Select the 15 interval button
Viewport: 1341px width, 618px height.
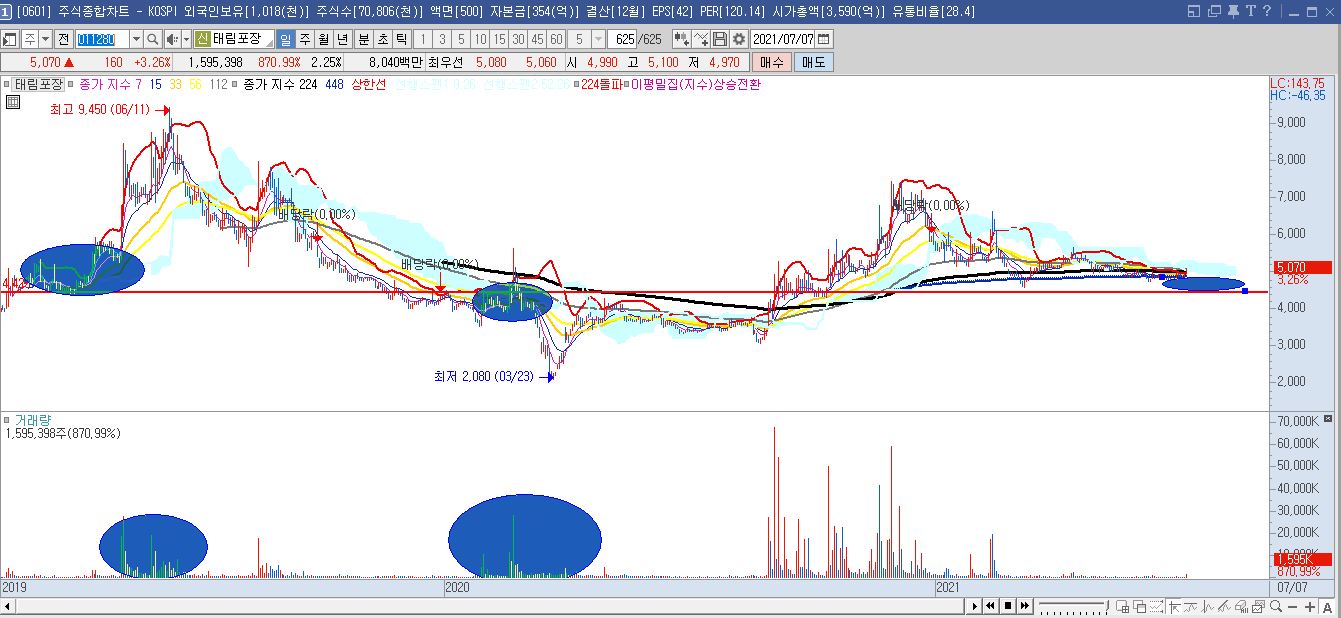point(498,39)
